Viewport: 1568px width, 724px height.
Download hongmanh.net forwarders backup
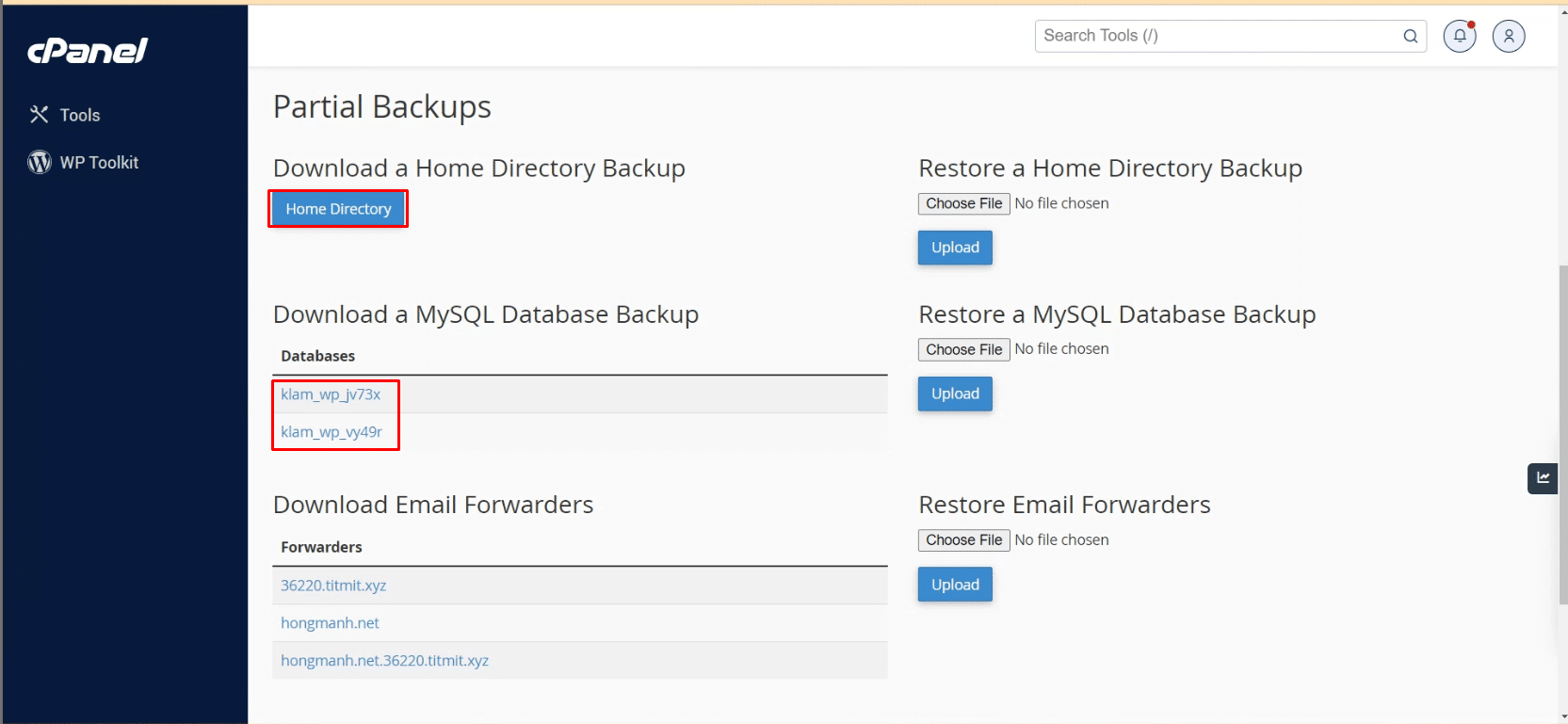point(330,623)
